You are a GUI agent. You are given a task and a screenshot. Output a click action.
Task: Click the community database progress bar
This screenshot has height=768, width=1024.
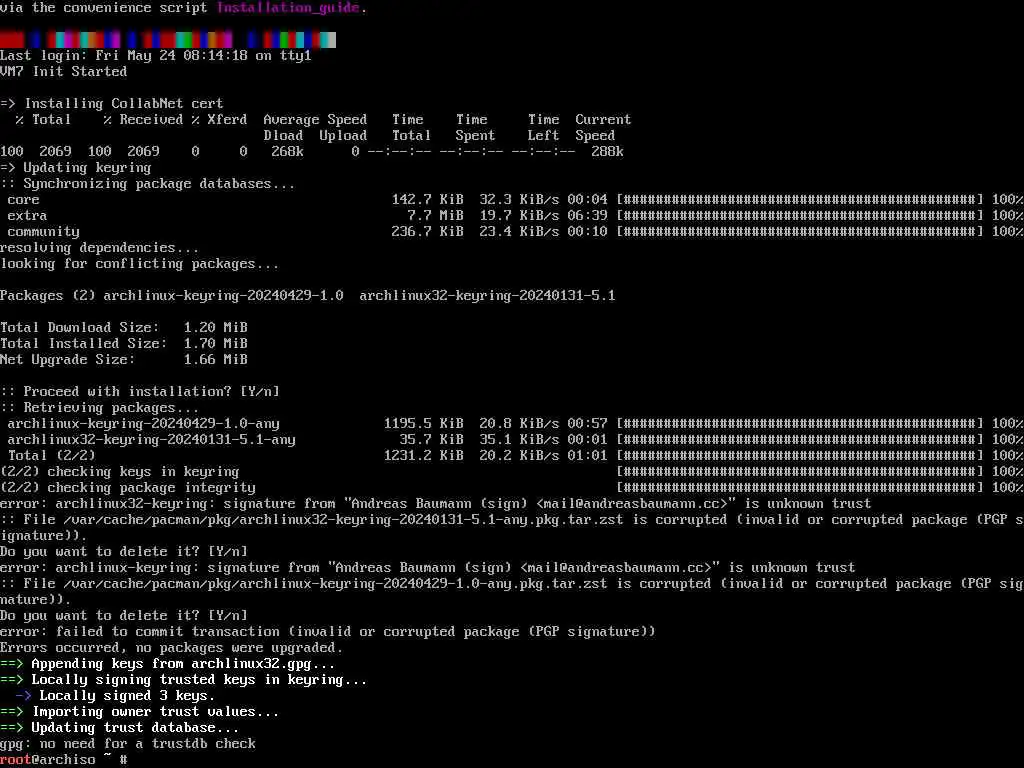(x=800, y=232)
